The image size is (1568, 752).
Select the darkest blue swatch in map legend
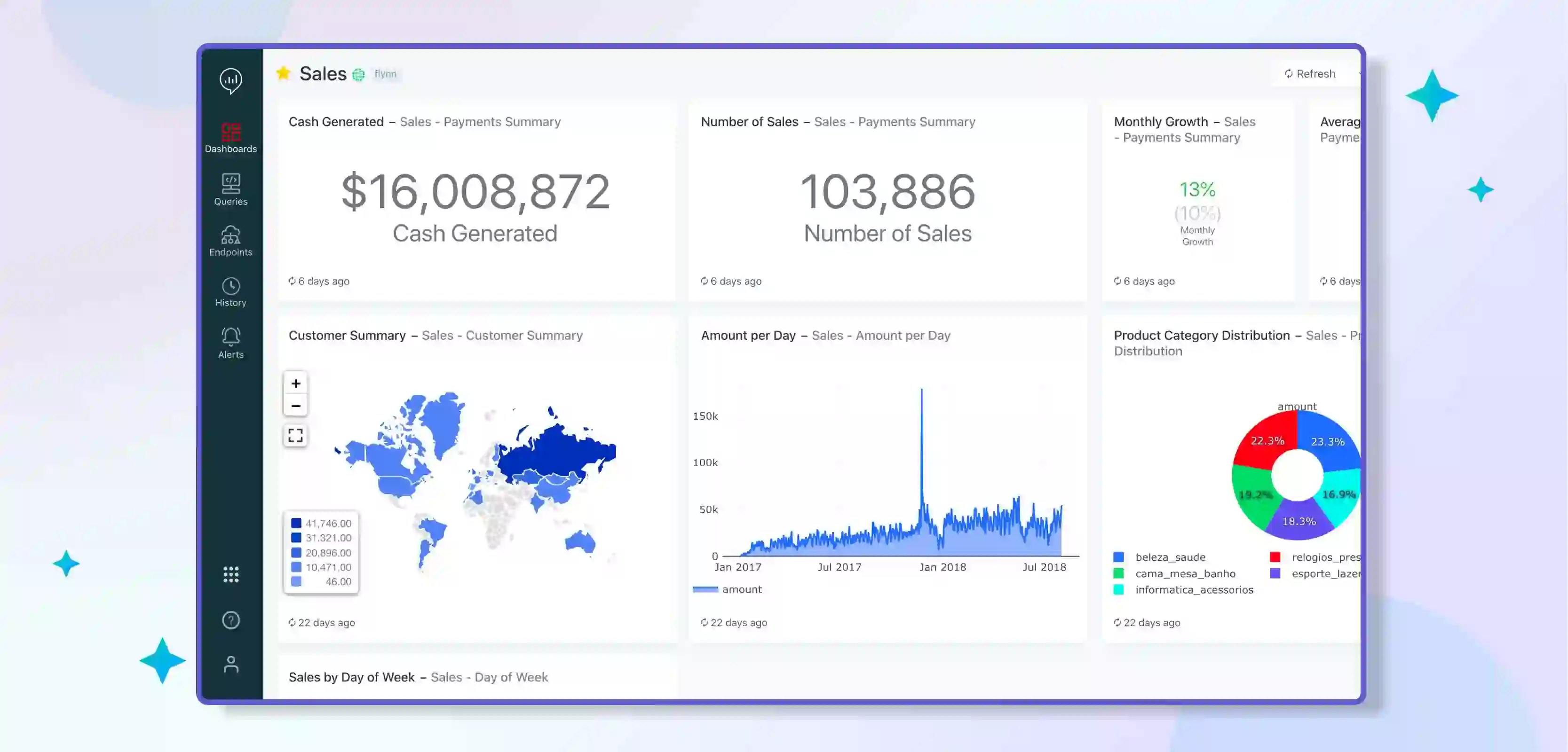click(296, 523)
